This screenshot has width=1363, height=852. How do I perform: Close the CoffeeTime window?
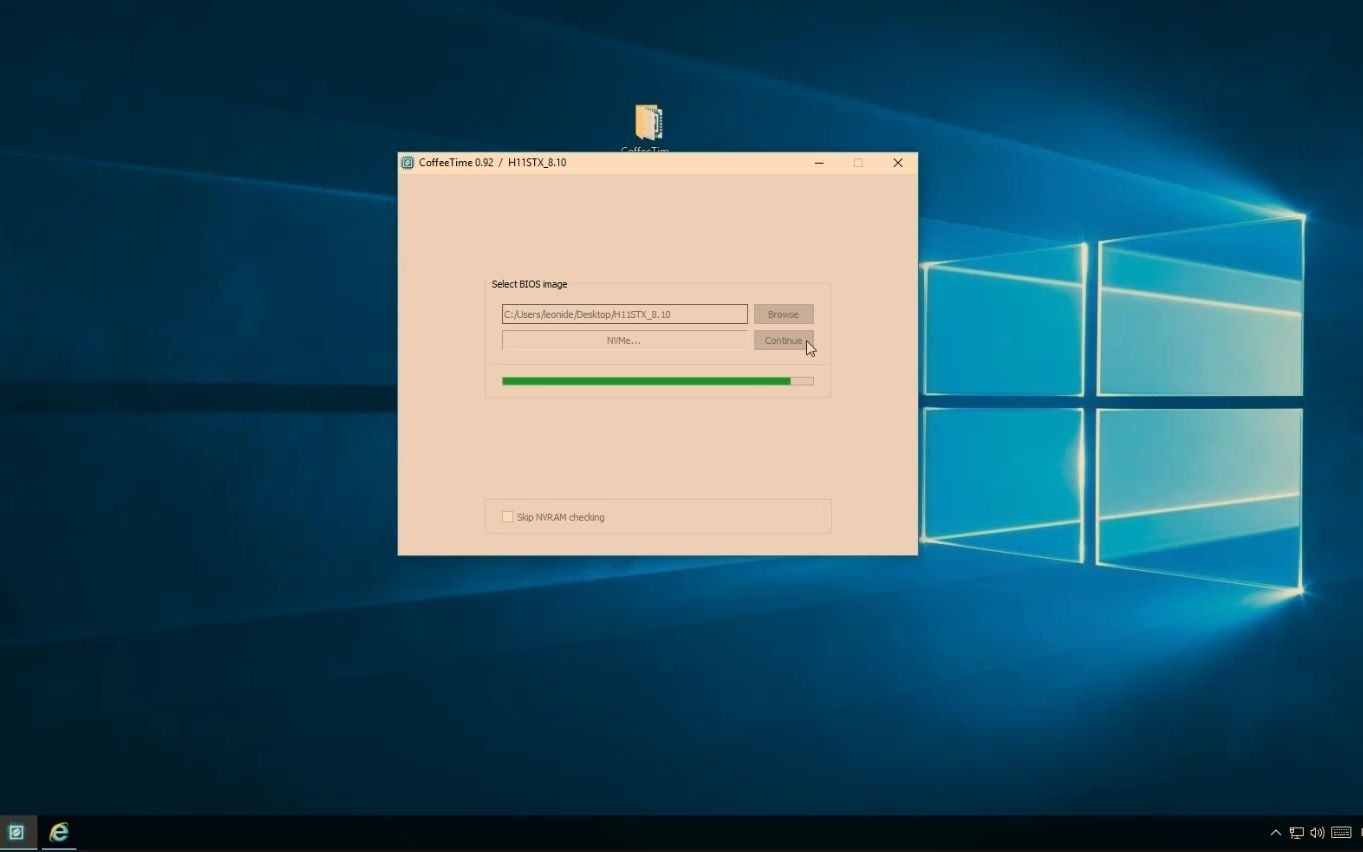(x=897, y=163)
